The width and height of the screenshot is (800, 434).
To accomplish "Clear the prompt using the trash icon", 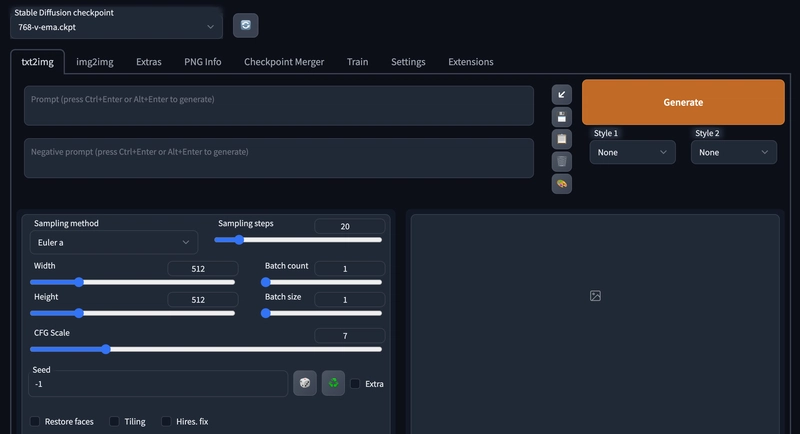I will [x=561, y=162].
